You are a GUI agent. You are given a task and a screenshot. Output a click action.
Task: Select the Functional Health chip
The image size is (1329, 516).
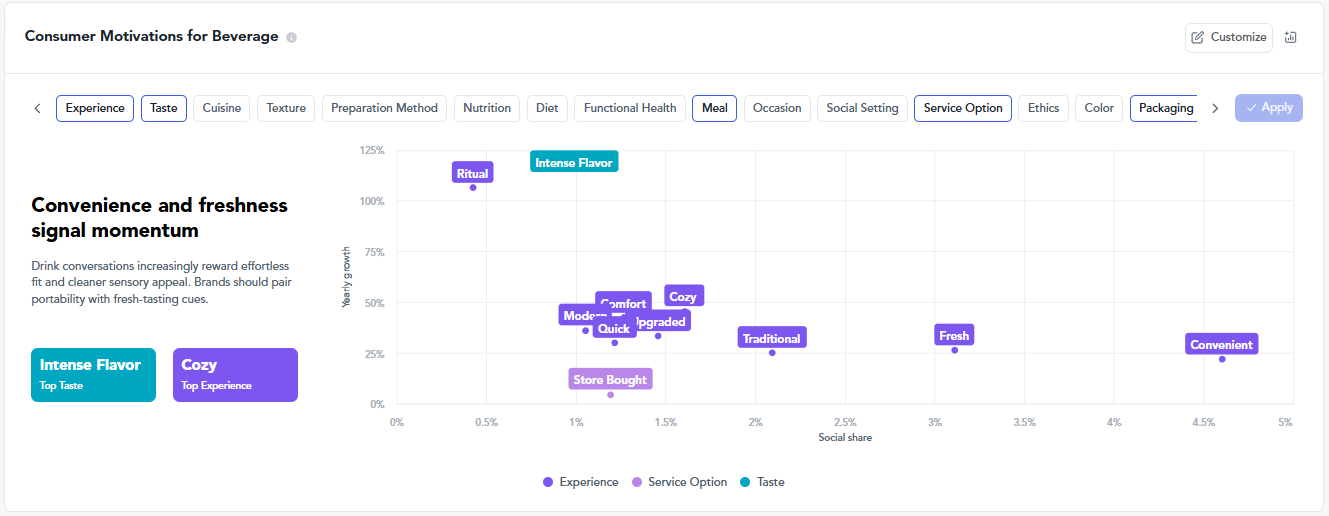click(630, 108)
